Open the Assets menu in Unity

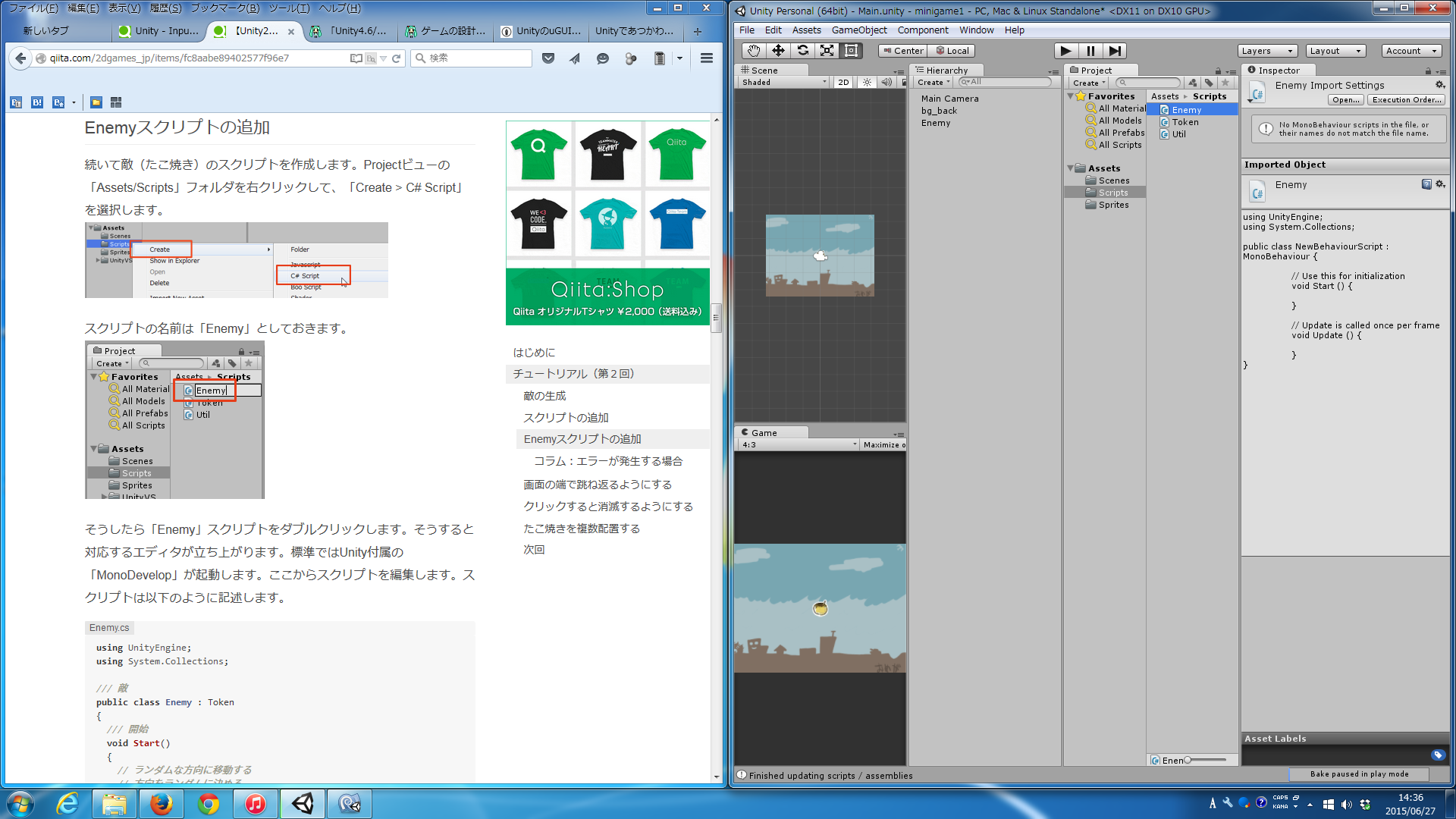coord(806,30)
